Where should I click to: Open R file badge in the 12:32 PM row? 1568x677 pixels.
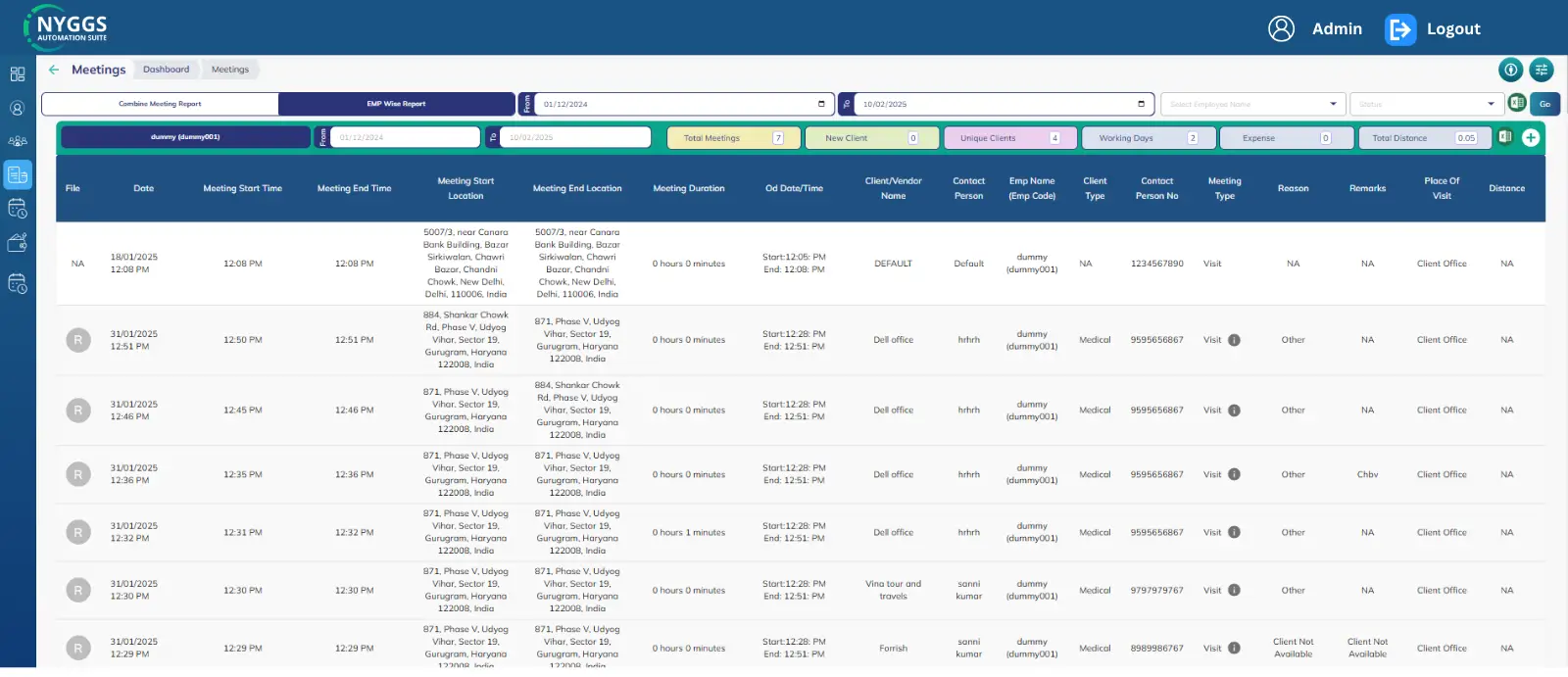tap(78, 532)
